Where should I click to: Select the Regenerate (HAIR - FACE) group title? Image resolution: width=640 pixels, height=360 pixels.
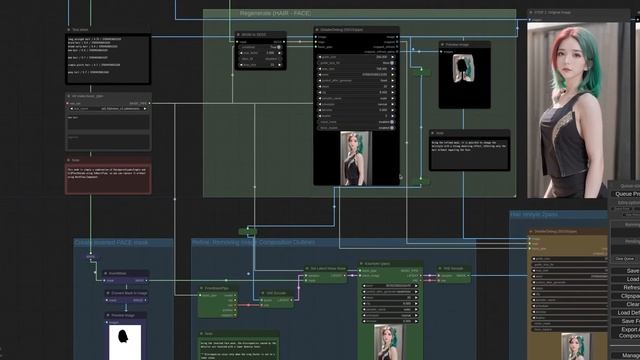pyautogui.click(x=275, y=13)
